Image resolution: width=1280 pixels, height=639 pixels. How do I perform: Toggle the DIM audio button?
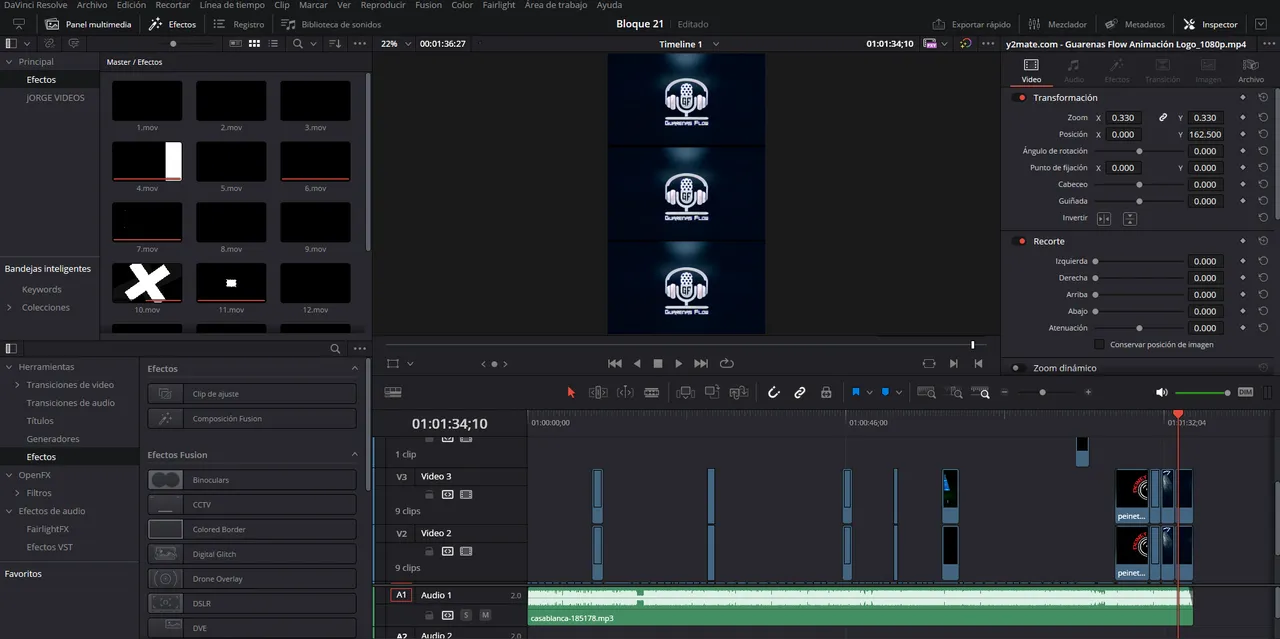pyautogui.click(x=1245, y=393)
